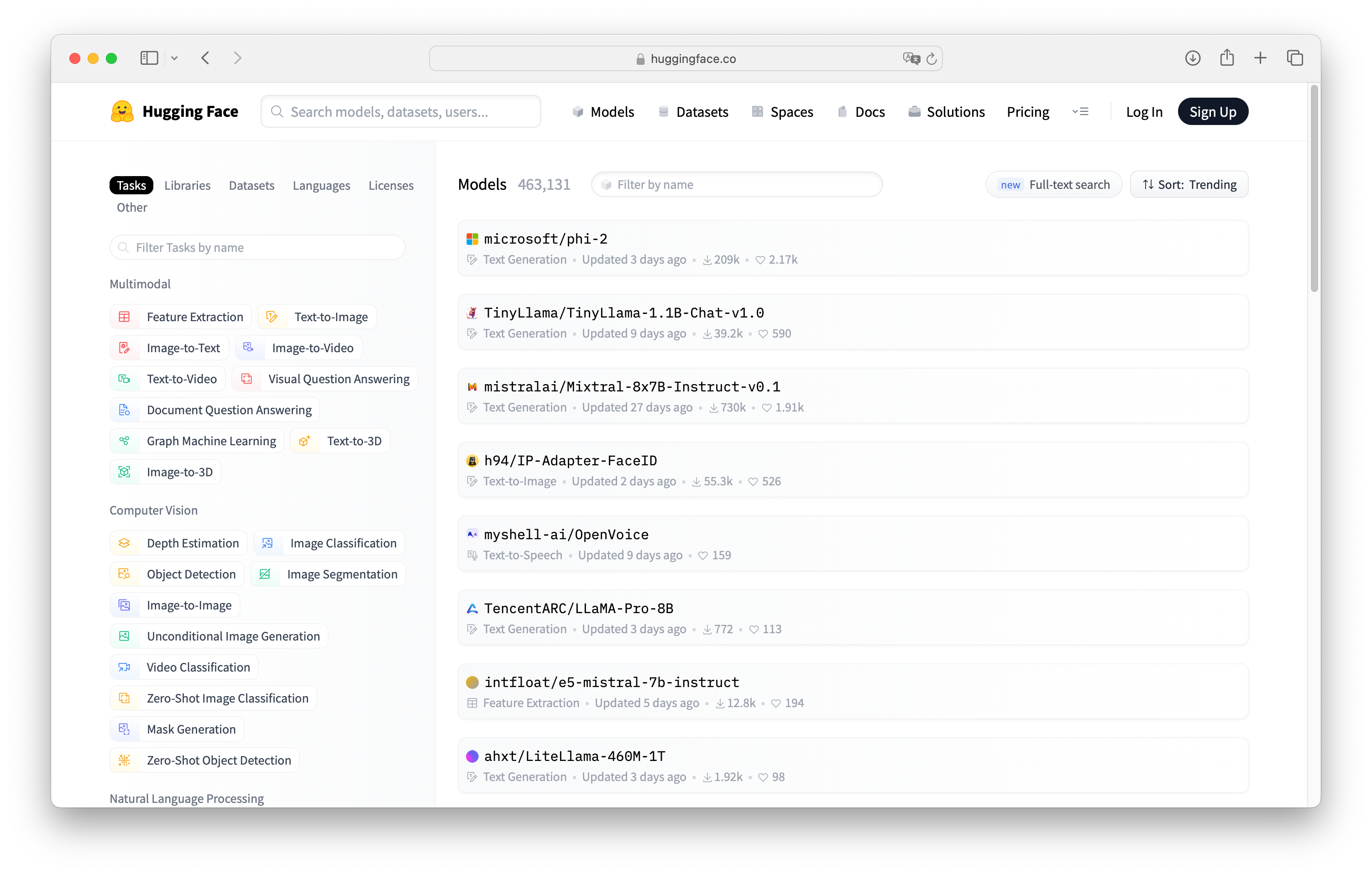Expand the Datasets filter category
Image resolution: width=1372 pixels, height=875 pixels.
(x=252, y=185)
